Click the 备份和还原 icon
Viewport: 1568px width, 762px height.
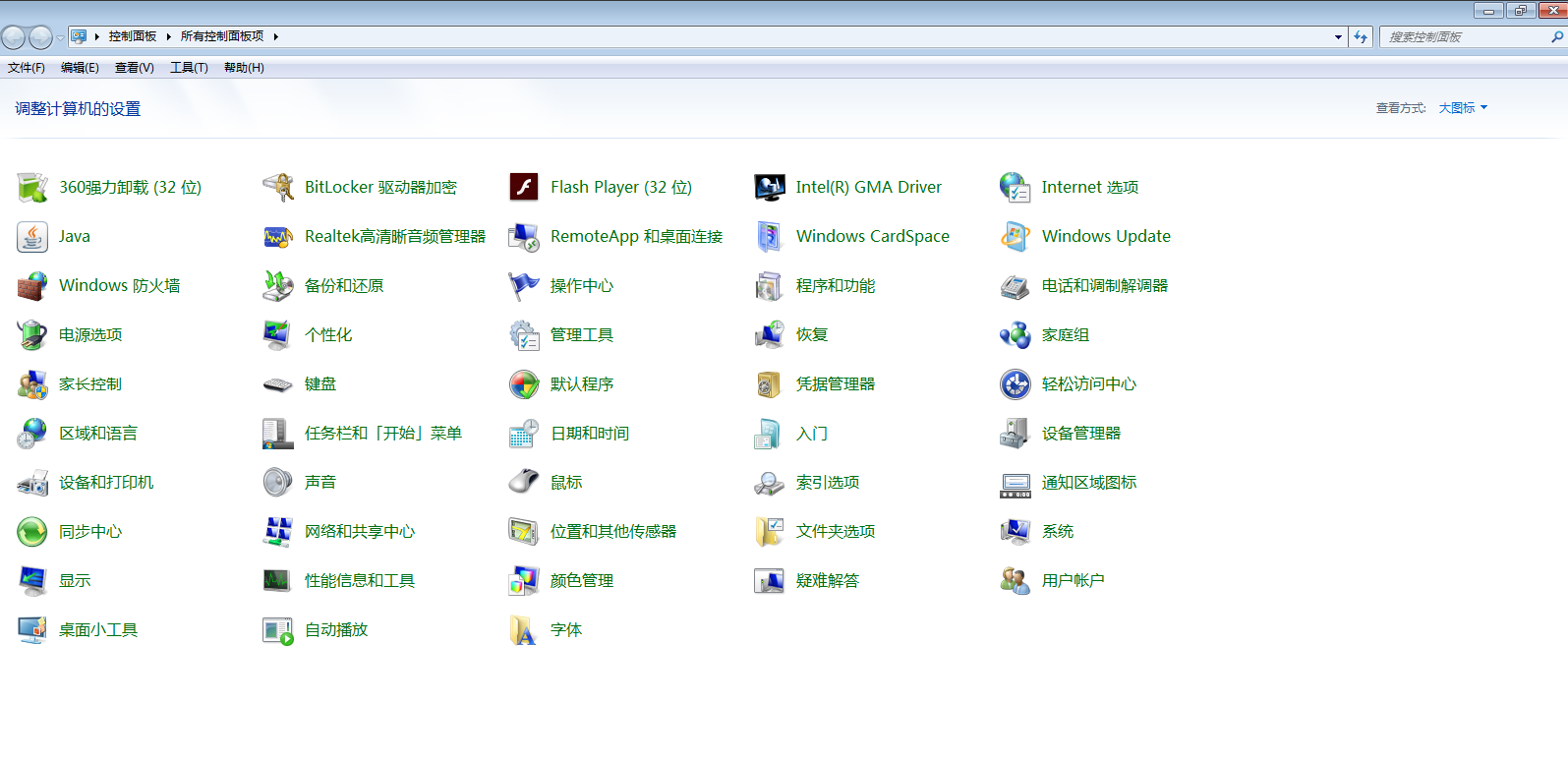tap(278, 285)
